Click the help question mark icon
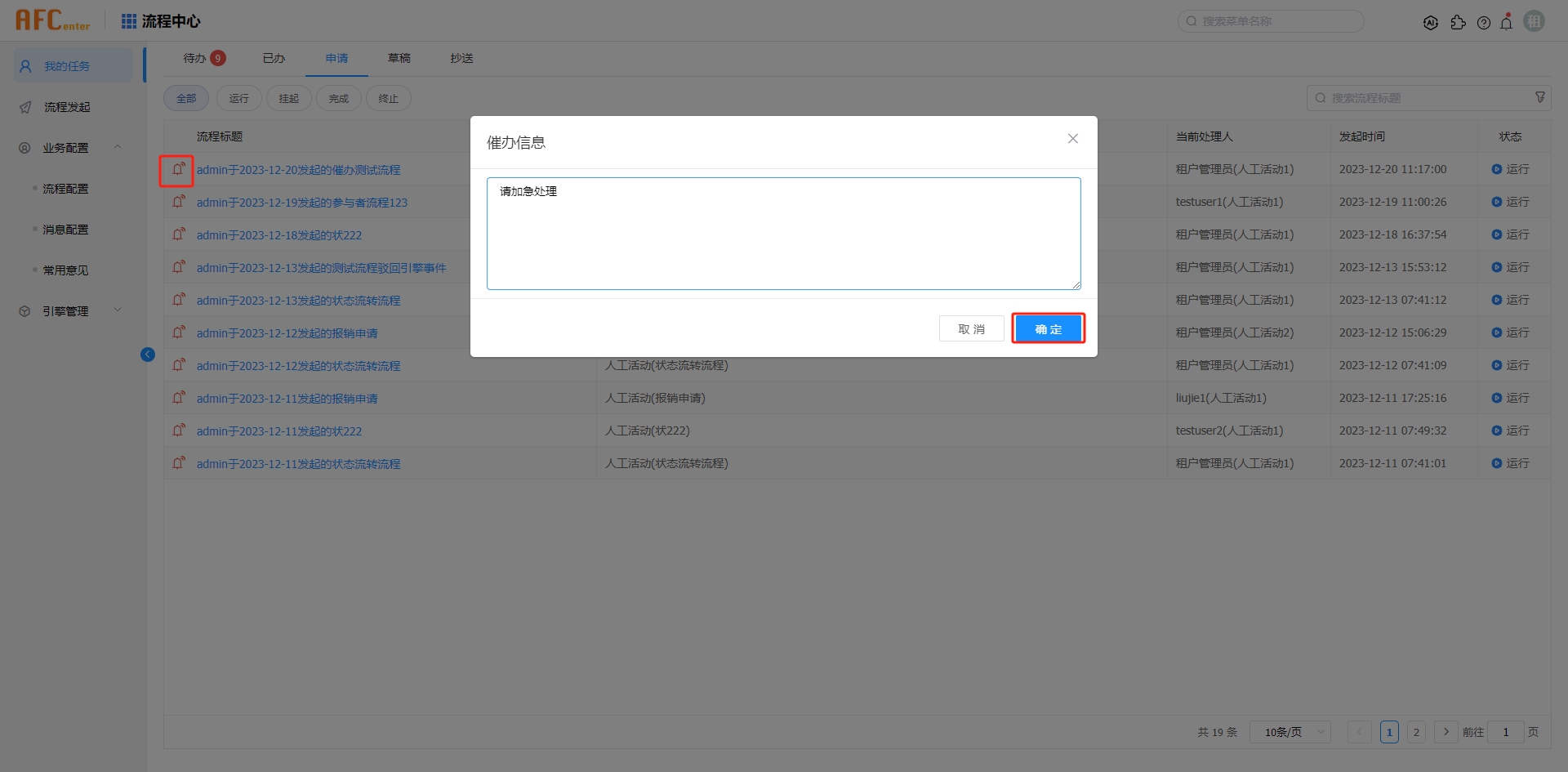This screenshot has width=1568, height=772. (x=1484, y=23)
